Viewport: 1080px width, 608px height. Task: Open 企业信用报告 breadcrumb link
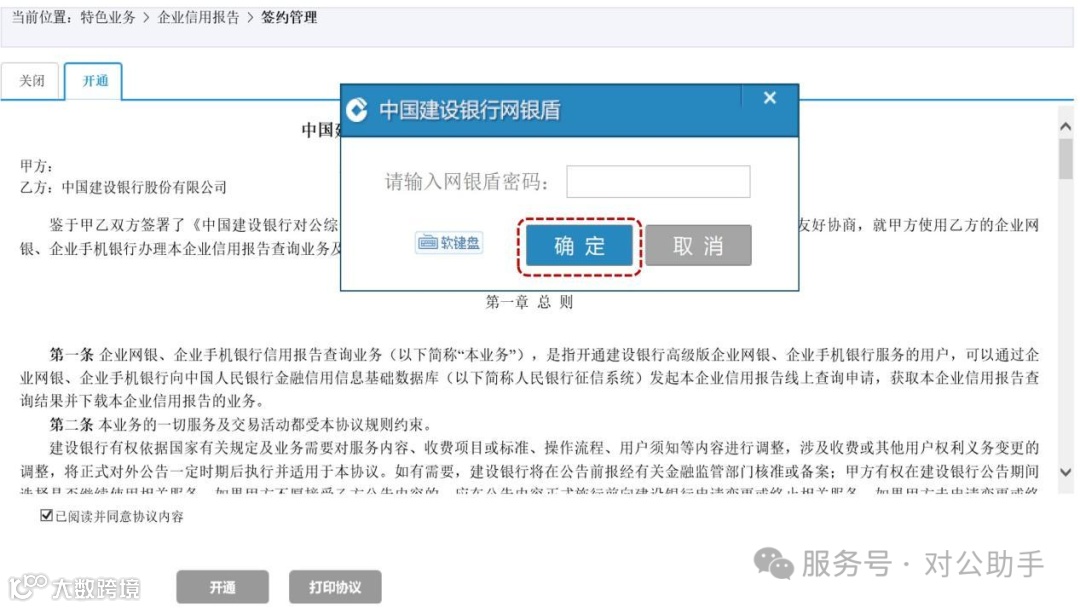pyautogui.click(x=198, y=17)
